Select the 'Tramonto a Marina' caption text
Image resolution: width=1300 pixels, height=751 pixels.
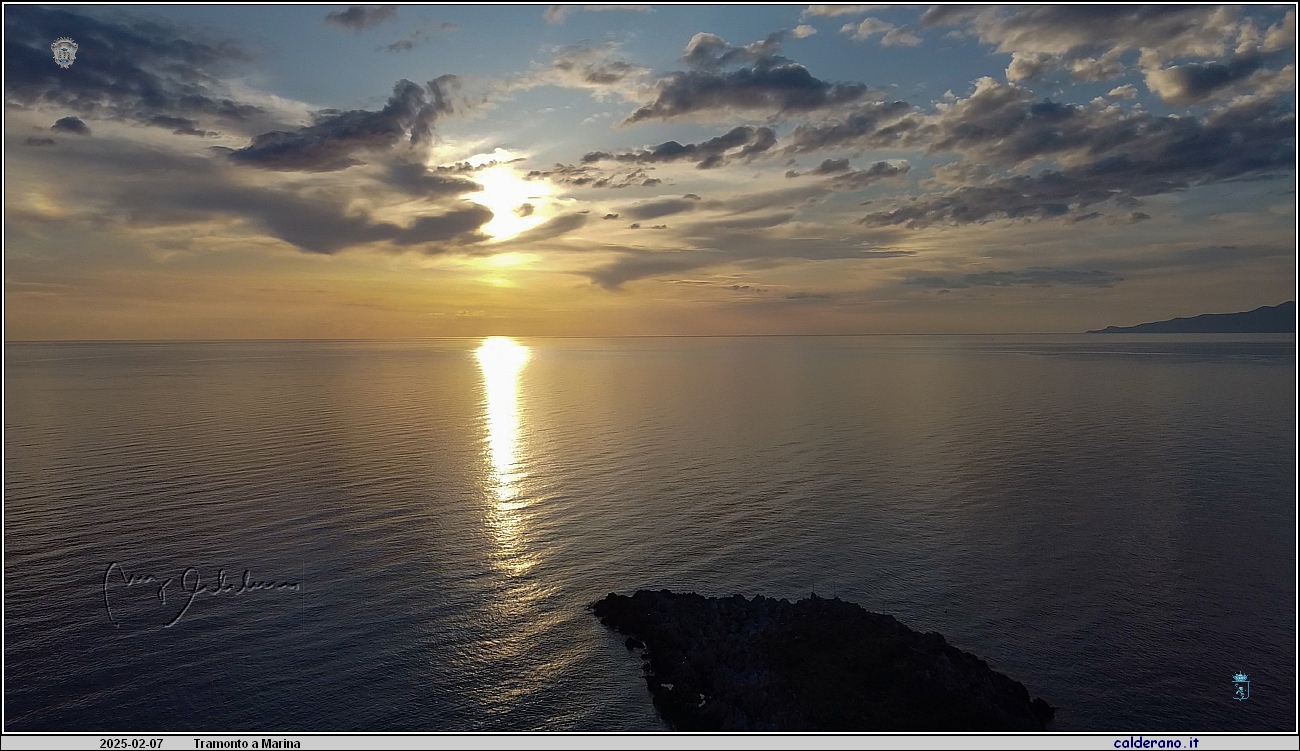(246, 744)
